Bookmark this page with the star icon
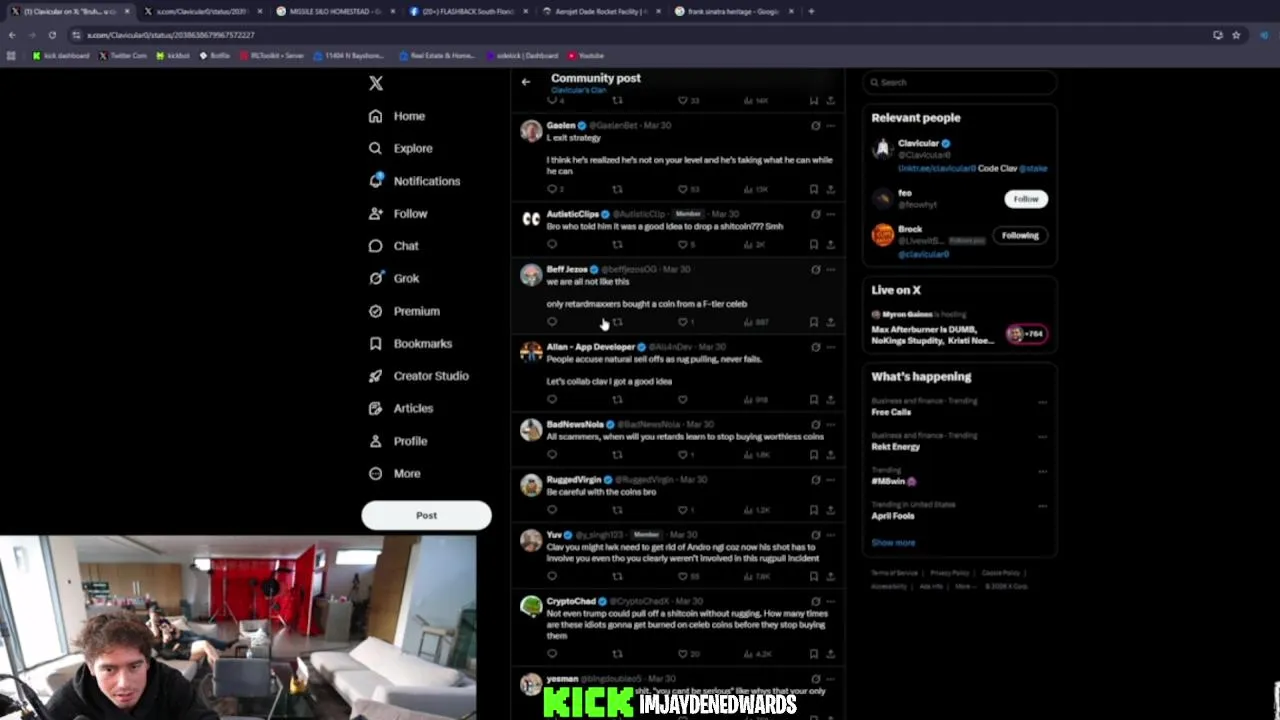This screenshot has height=720, width=1280. pyautogui.click(x=1236, y=35)
